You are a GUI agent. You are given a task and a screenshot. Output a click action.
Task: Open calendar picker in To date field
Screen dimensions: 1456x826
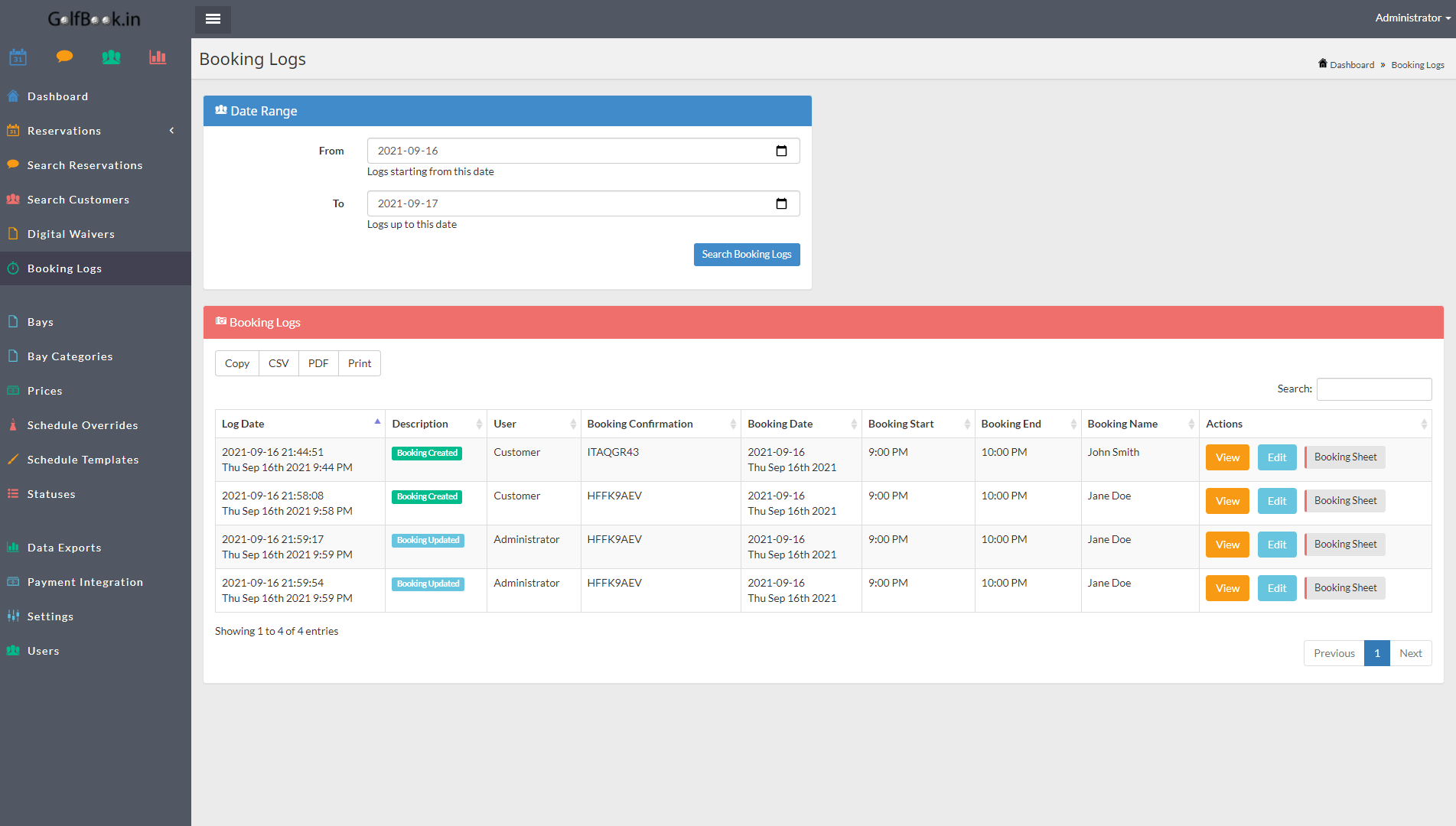coord(781,203)
